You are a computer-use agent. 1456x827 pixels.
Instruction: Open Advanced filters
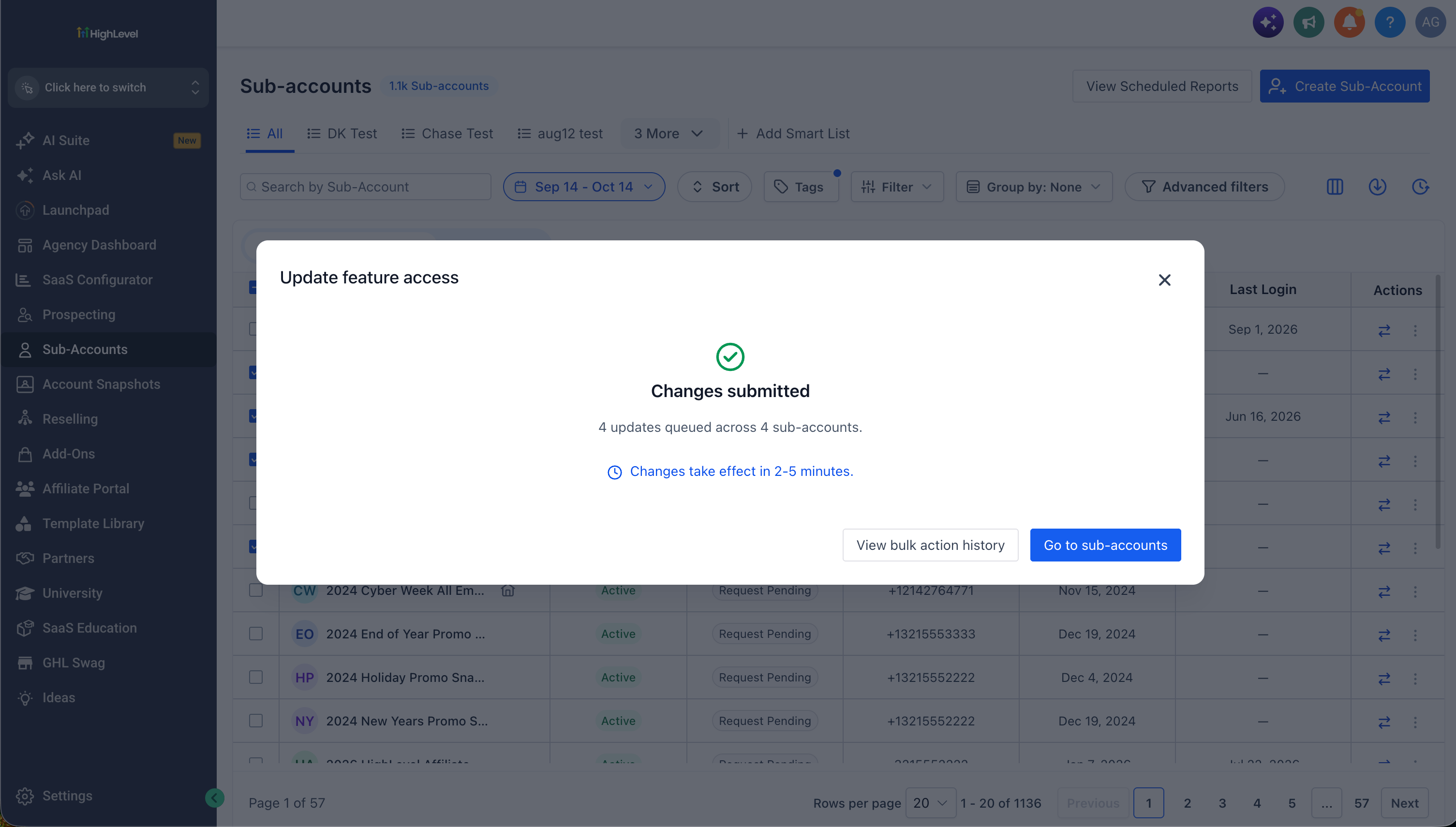[1204, 187]
